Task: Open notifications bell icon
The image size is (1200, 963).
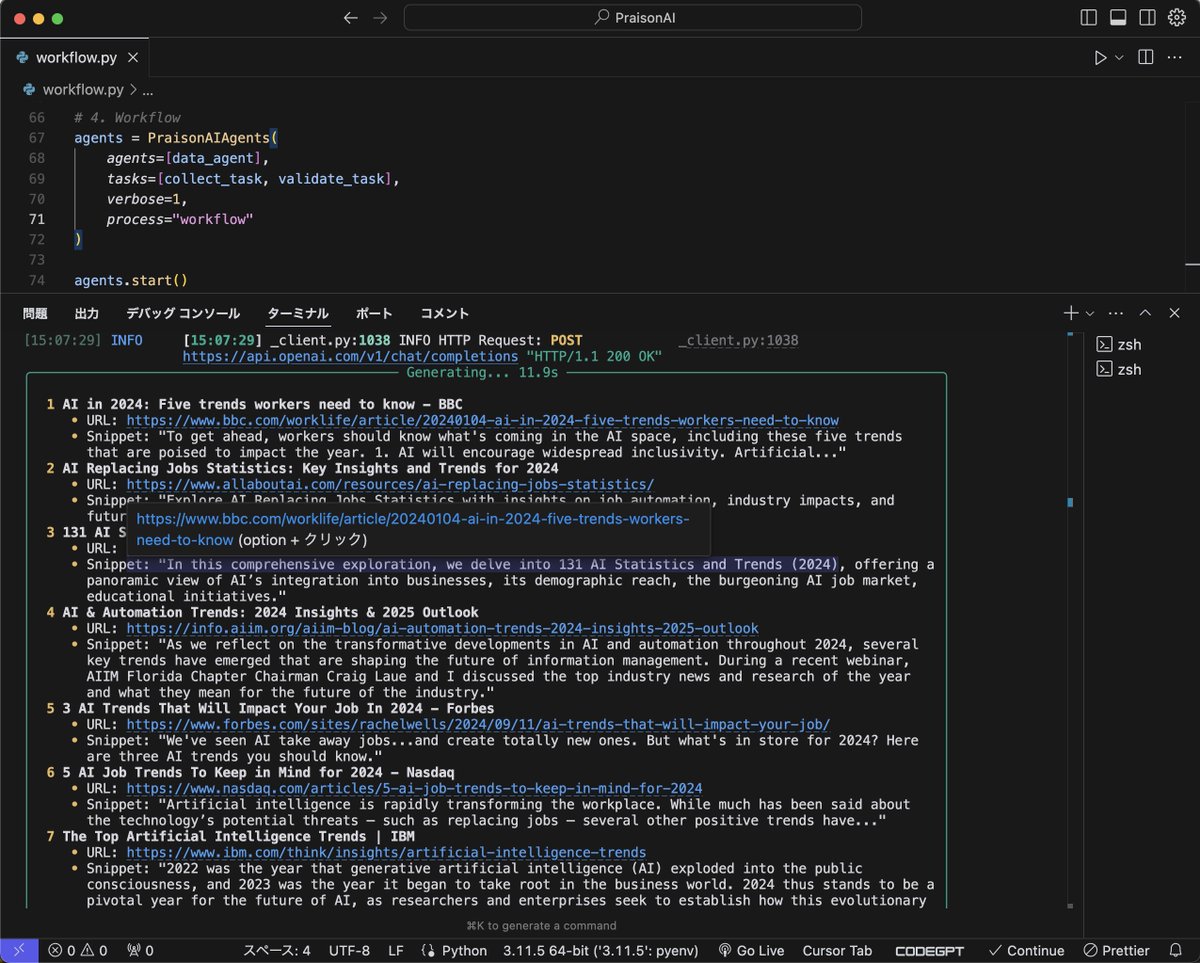Action: click(x=1178, y=951)
